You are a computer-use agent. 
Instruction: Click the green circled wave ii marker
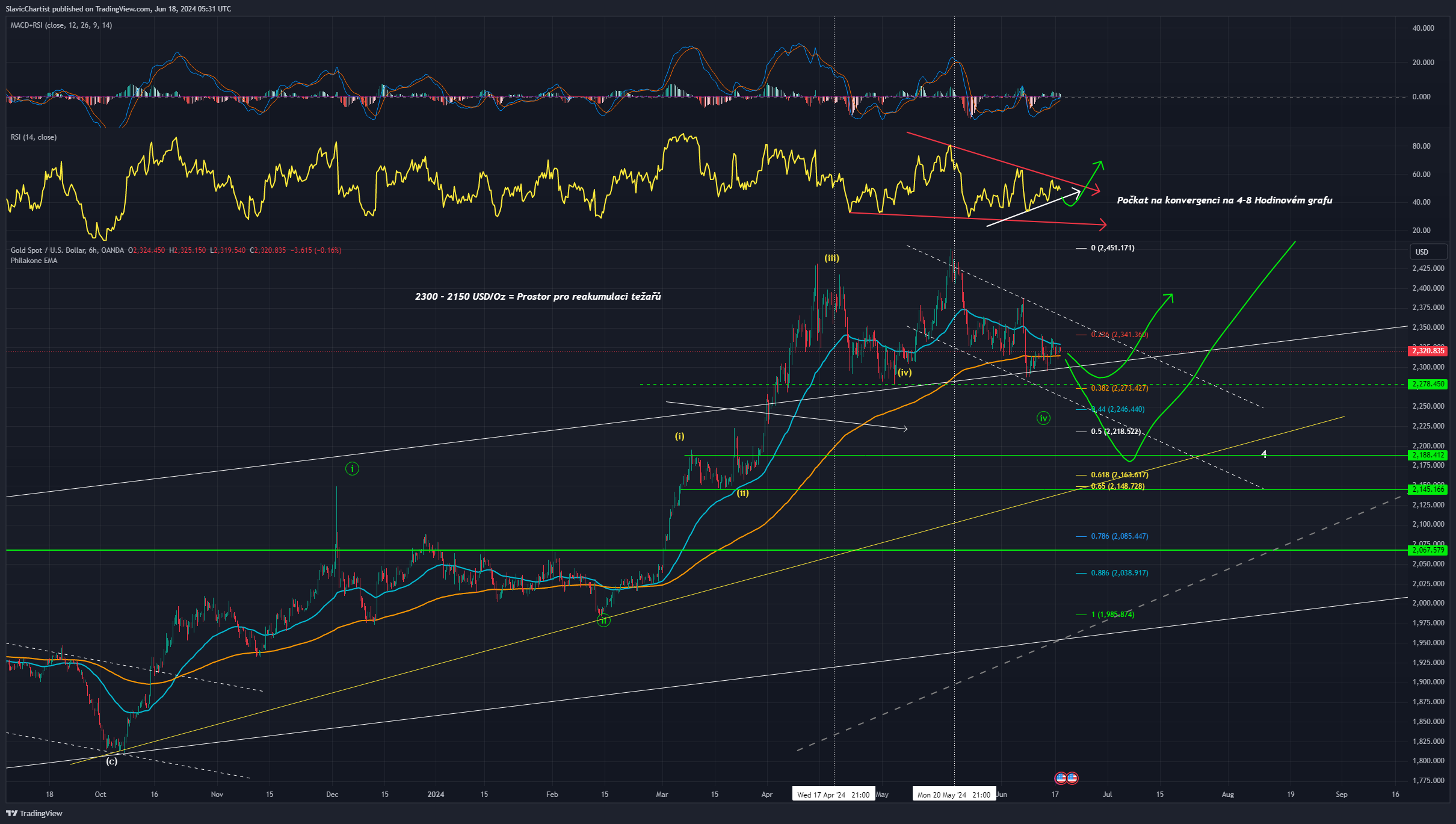(x=603, y=620)
